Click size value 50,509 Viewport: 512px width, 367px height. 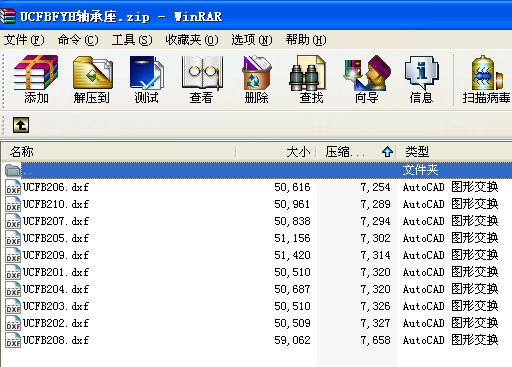(292, 323)
